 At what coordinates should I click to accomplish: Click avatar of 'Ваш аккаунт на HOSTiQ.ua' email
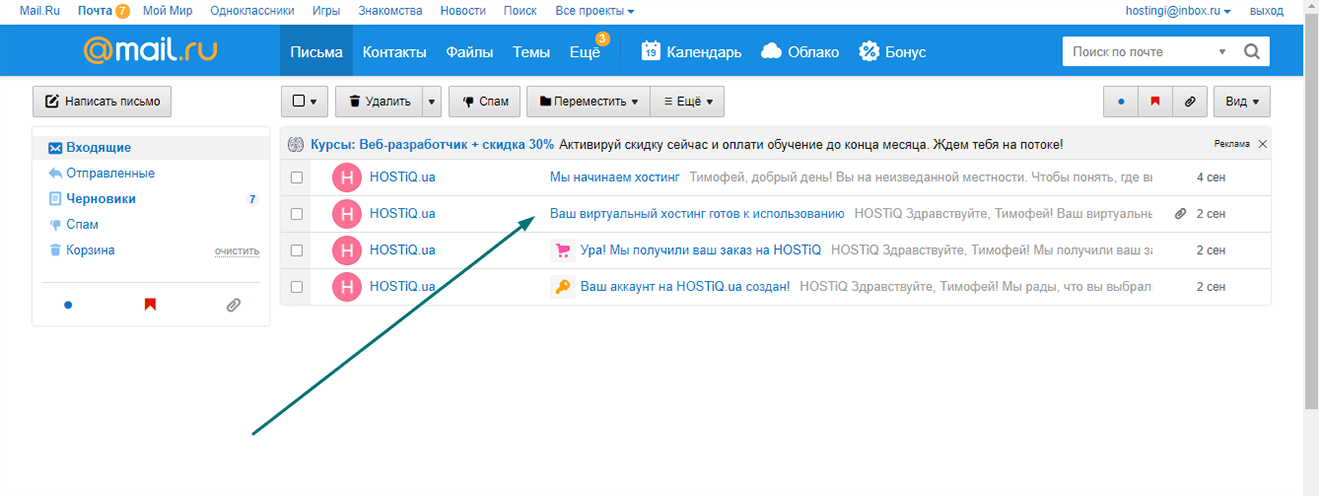pyautogui.click(x=346, y=287)
